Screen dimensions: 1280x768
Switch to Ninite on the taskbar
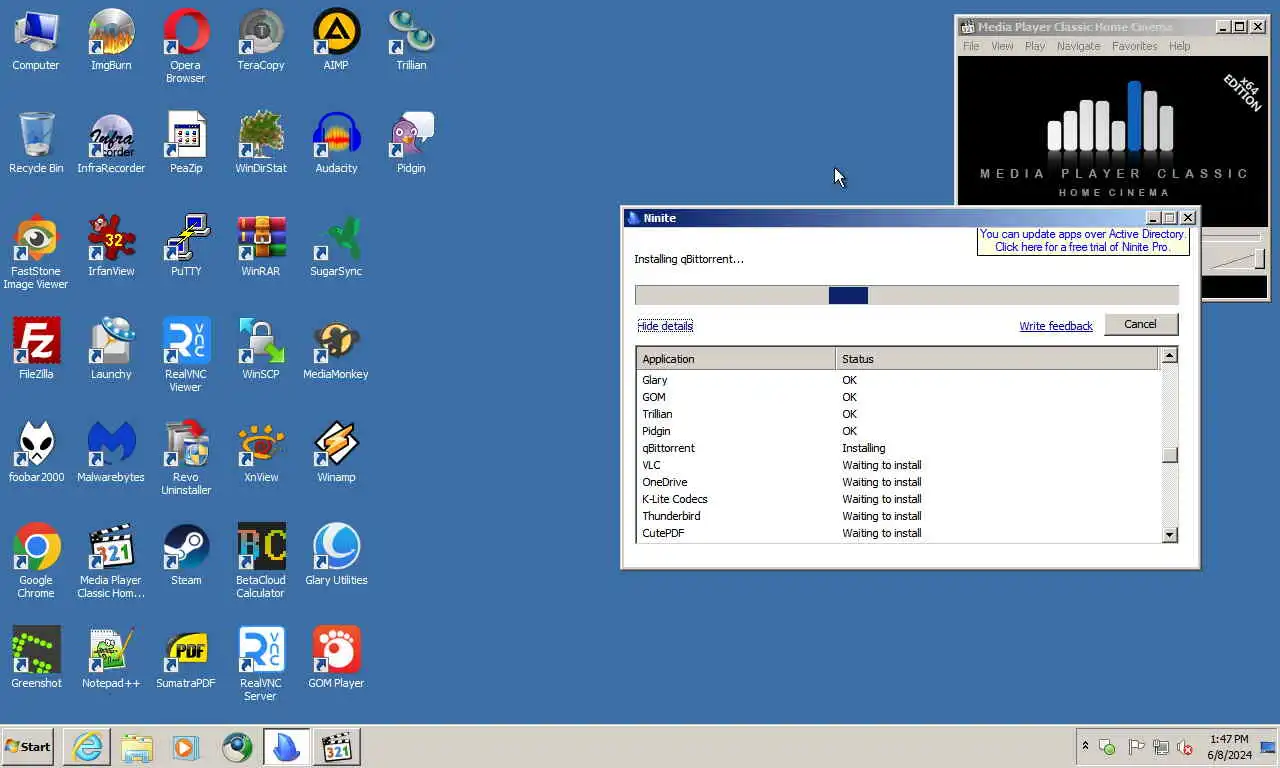click(286, 747)
